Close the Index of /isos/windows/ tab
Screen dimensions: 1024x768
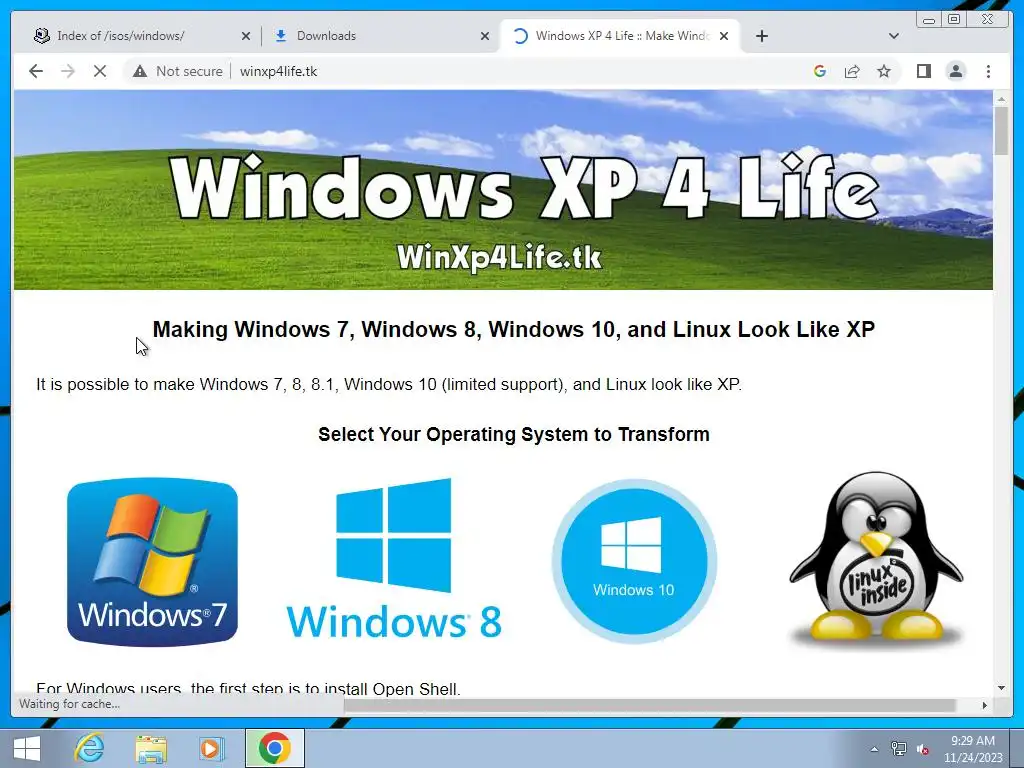coord(246,36)
